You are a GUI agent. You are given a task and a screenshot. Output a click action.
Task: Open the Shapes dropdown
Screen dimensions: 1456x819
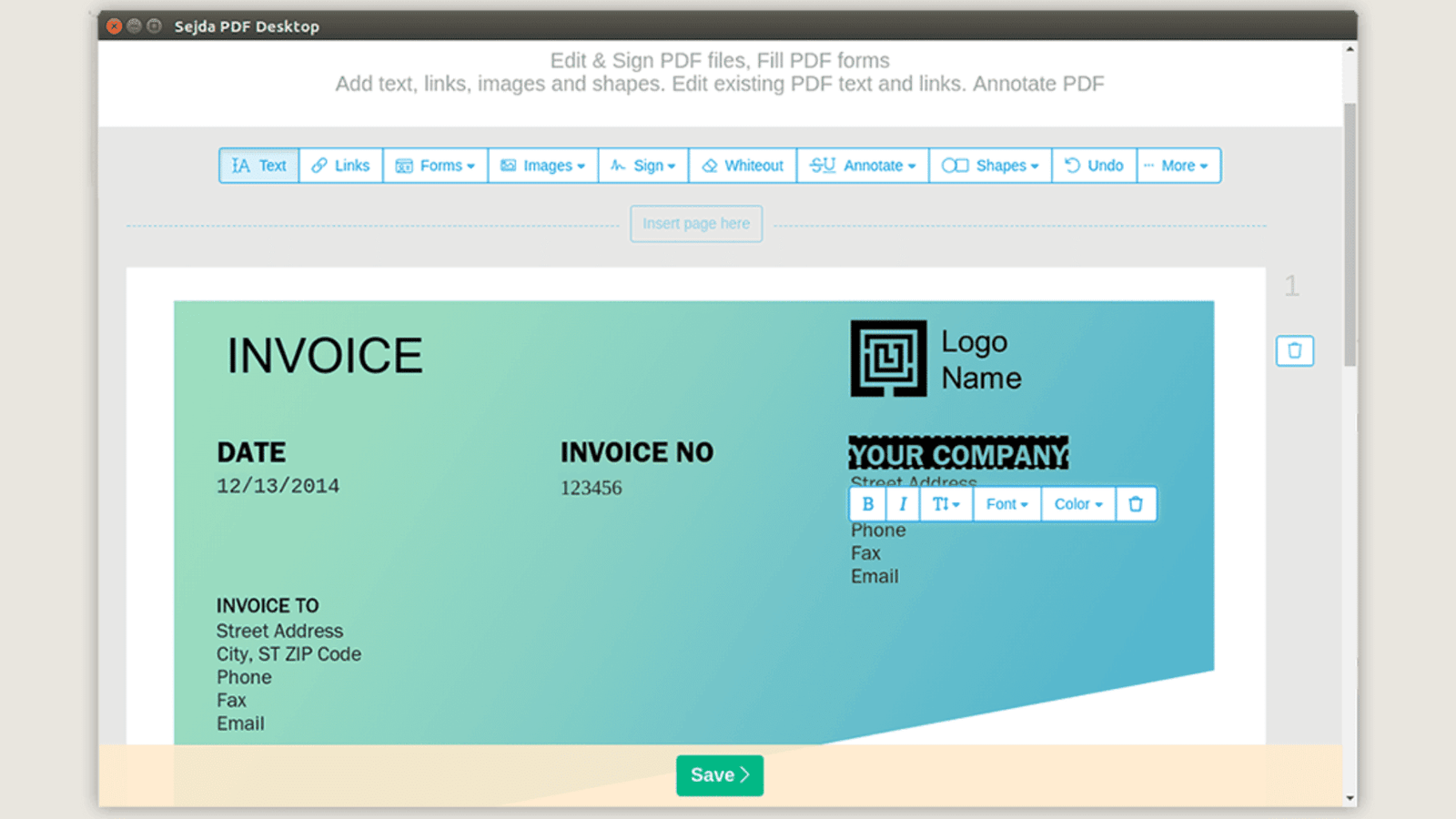click(990, 166)
